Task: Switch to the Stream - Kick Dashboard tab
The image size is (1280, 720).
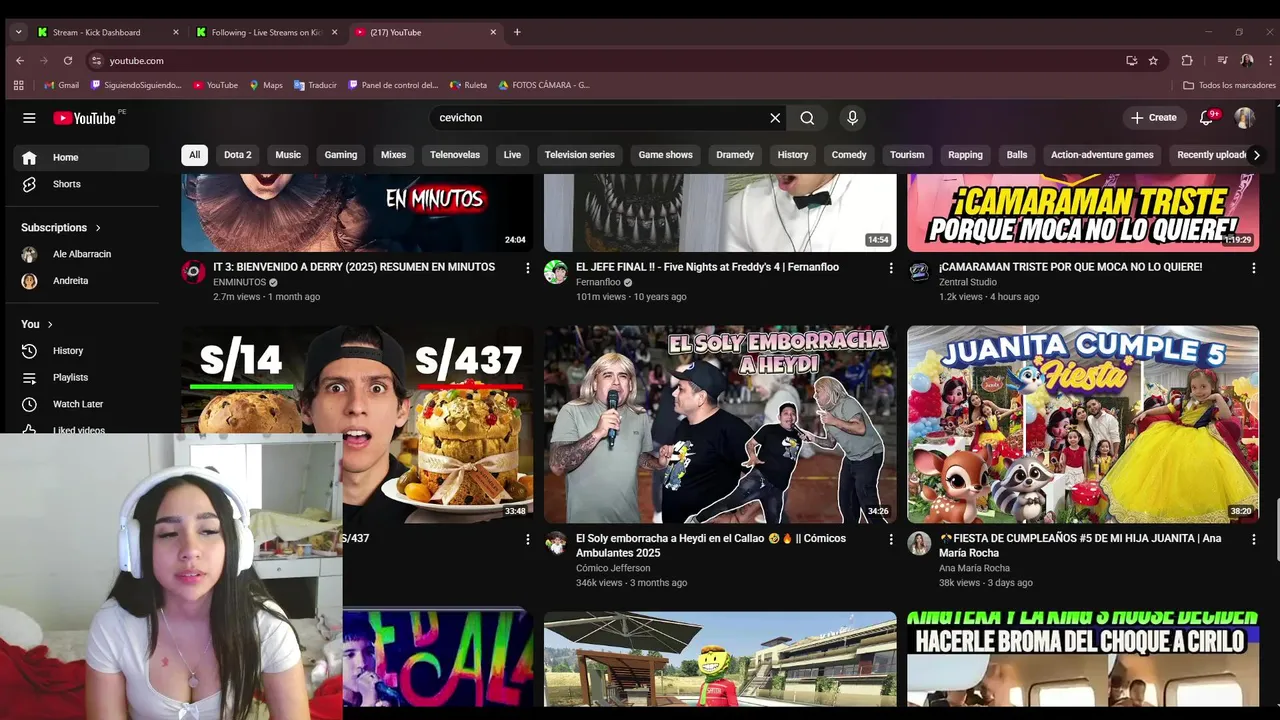Action: click(x=108, y=32)
